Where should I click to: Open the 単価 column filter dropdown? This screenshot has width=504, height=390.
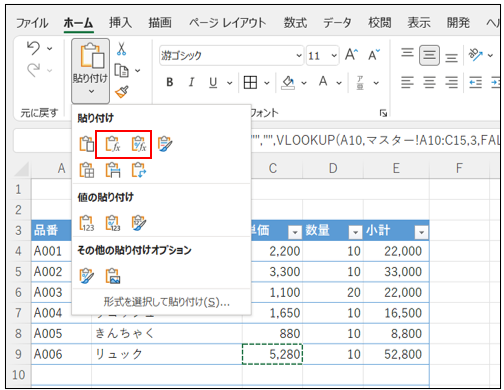pyautogui.click(x=295, y=232)
